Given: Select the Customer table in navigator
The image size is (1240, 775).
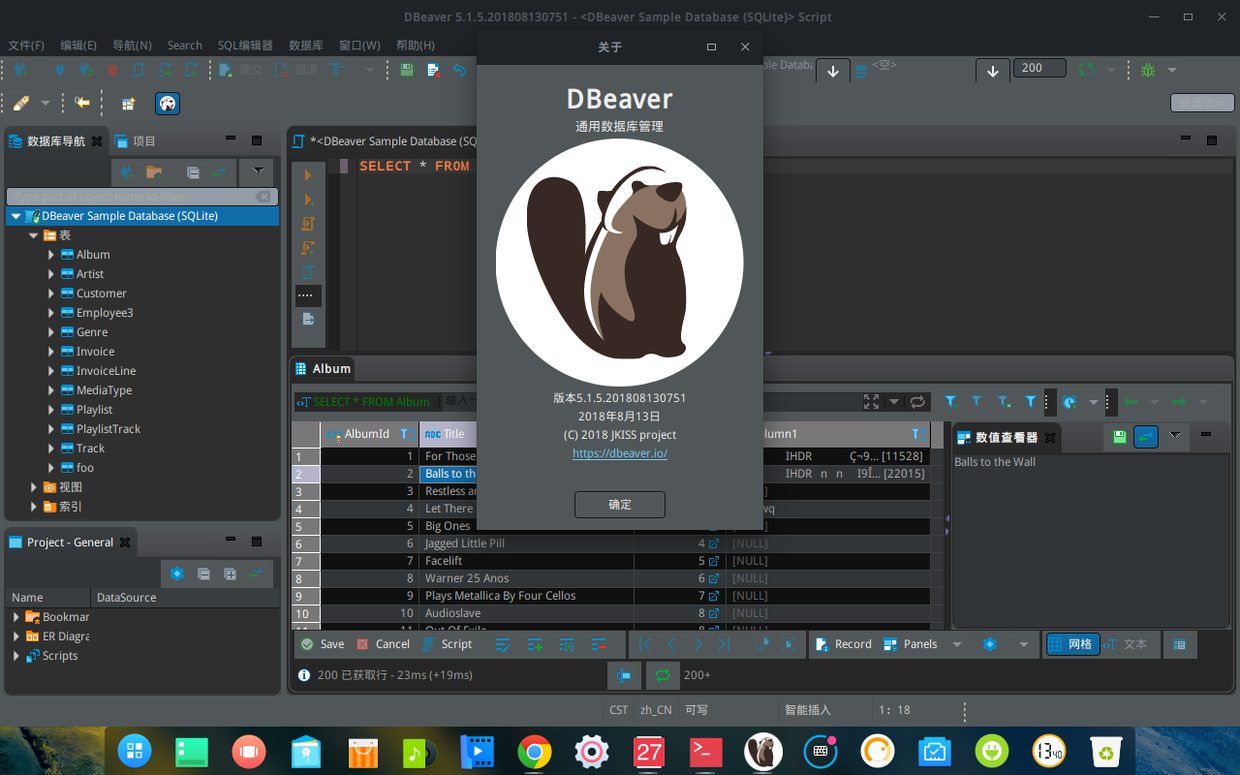Looking at the screenshot, I should click(101, 293).
